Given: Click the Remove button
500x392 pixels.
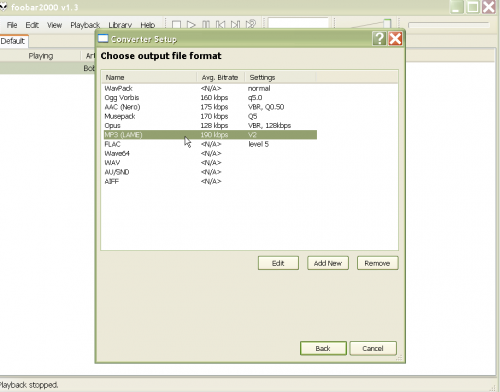Looking at the screenshot, I should coord(377,263).
